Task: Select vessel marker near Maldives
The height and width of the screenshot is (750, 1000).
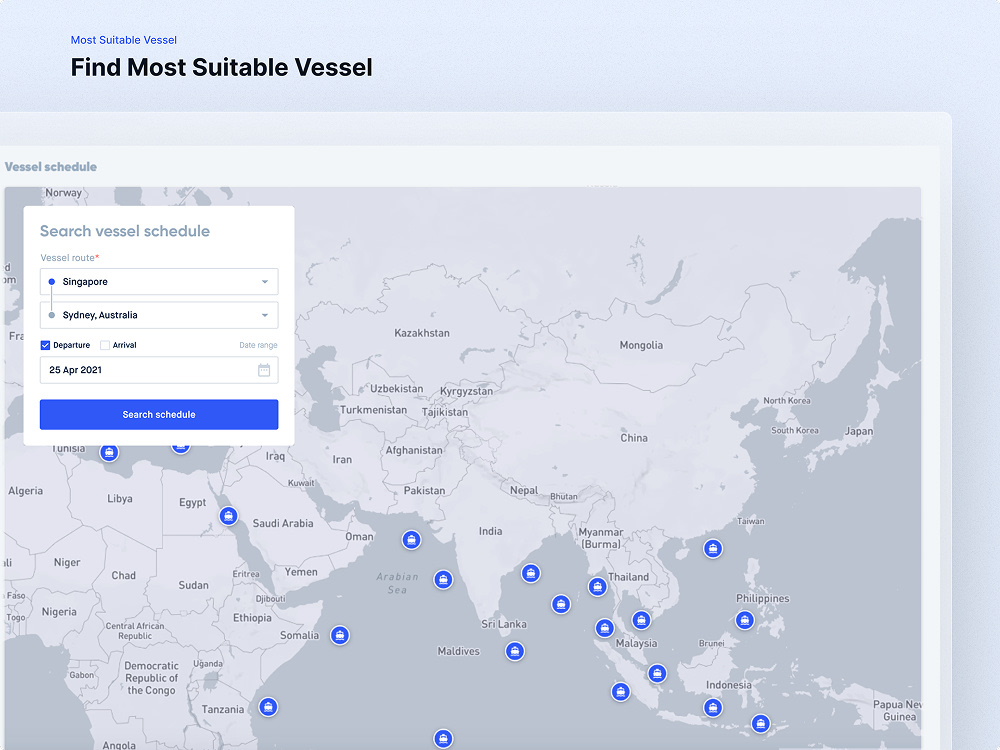Action: tap(515, 651)
